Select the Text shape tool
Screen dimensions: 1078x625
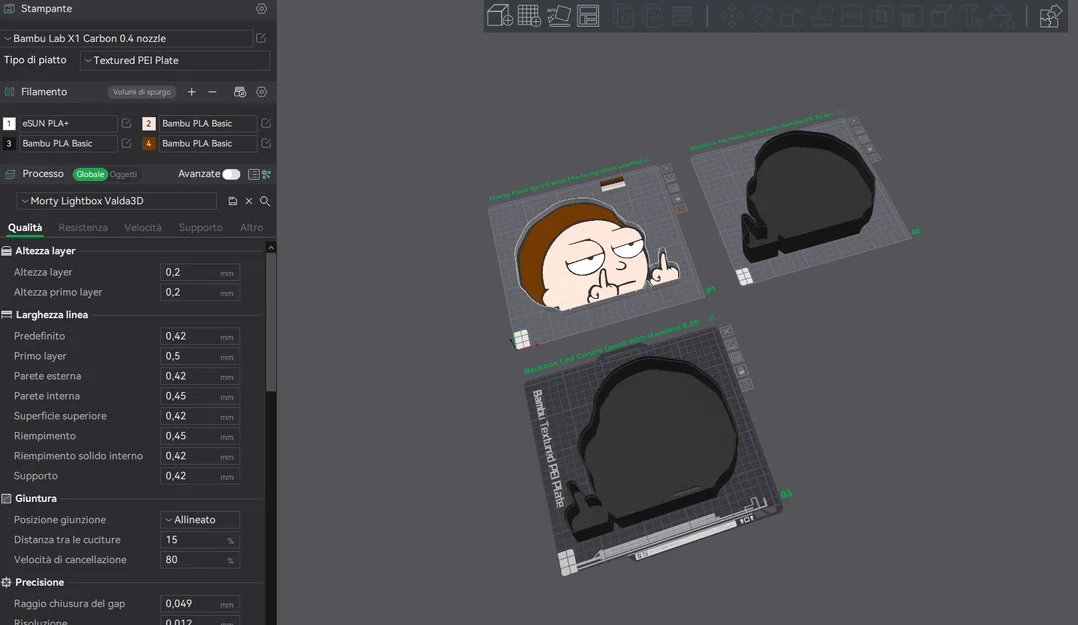pos(972,16)
